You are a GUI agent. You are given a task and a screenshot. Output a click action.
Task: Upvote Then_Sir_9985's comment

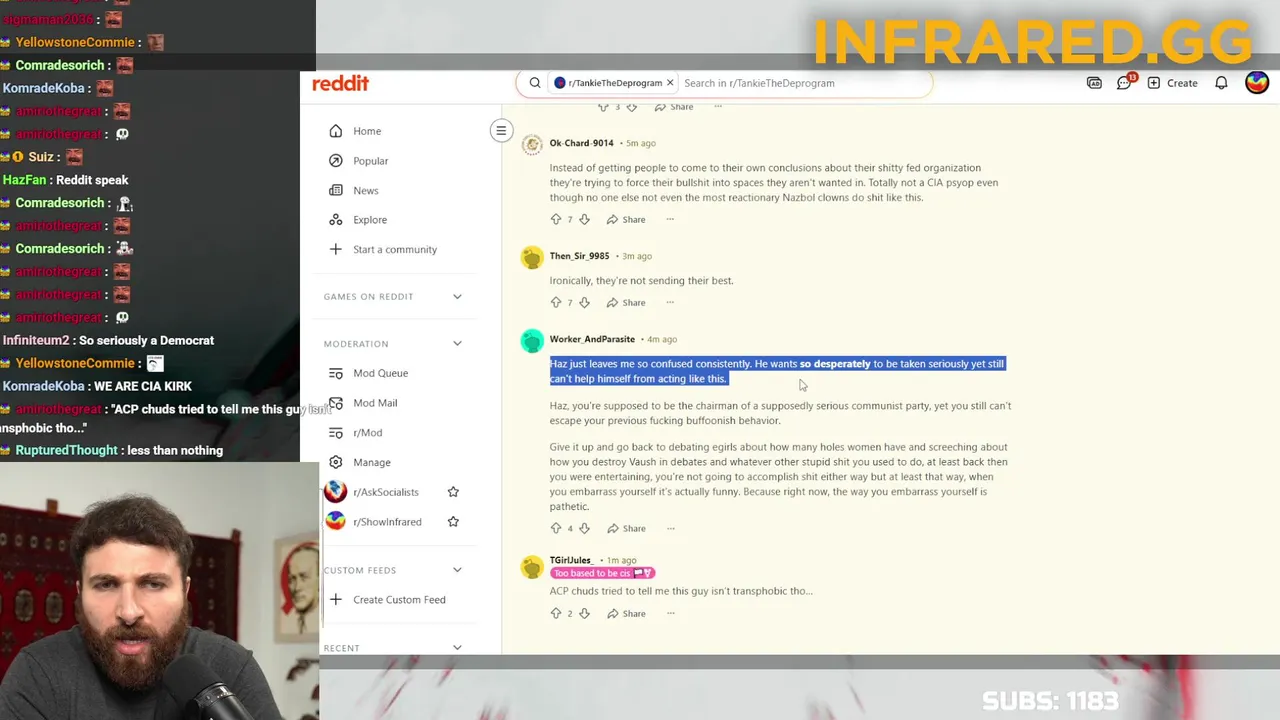556,302
